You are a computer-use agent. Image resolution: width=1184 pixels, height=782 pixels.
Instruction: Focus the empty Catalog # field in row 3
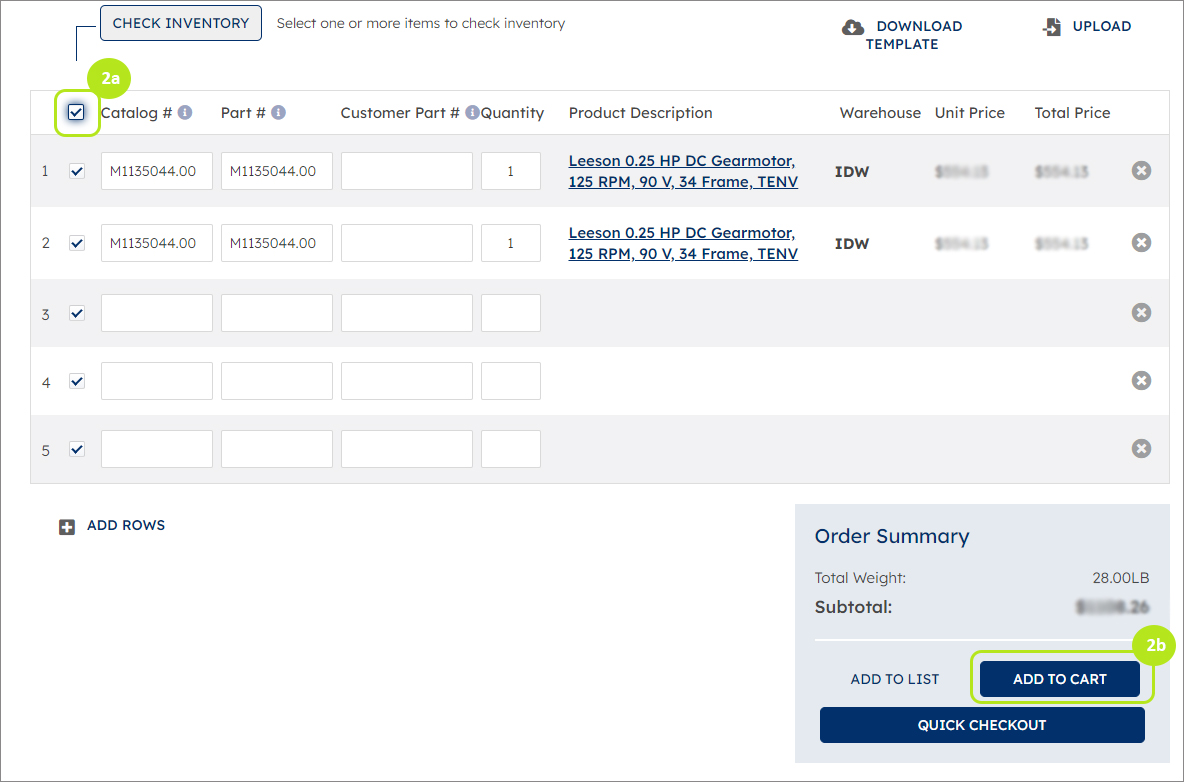(x=157, y=313)
